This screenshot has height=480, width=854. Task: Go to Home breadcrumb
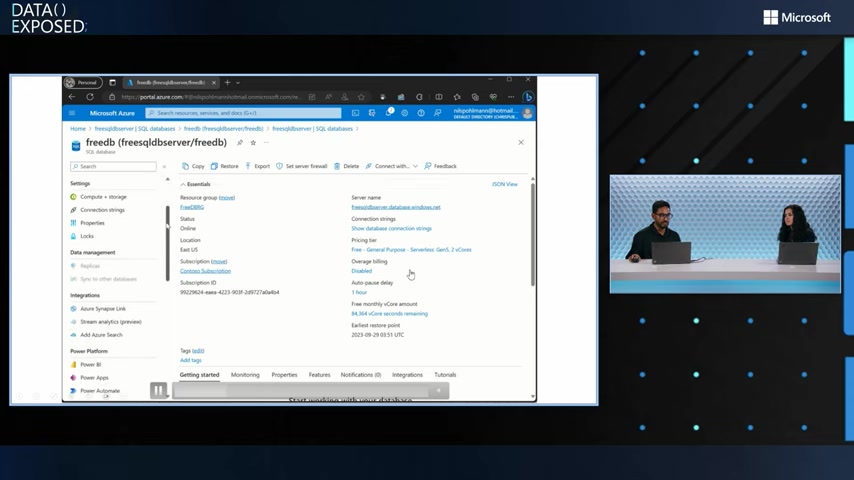click(x=78, y=129)
